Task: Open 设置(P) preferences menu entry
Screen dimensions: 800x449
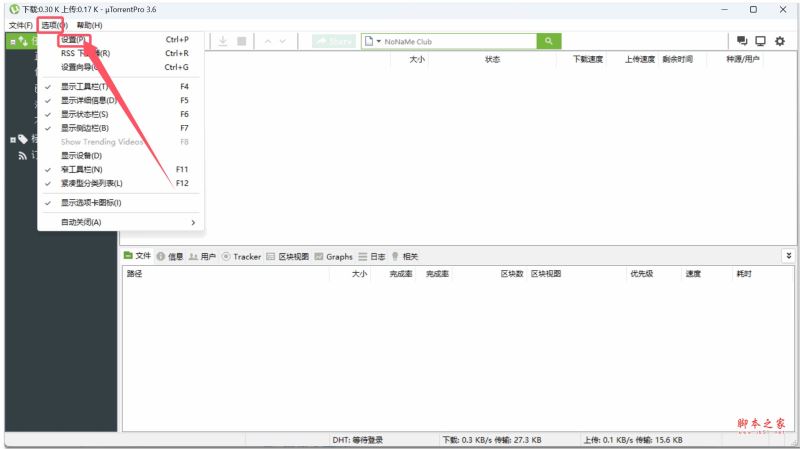Action: click(120, 39)
